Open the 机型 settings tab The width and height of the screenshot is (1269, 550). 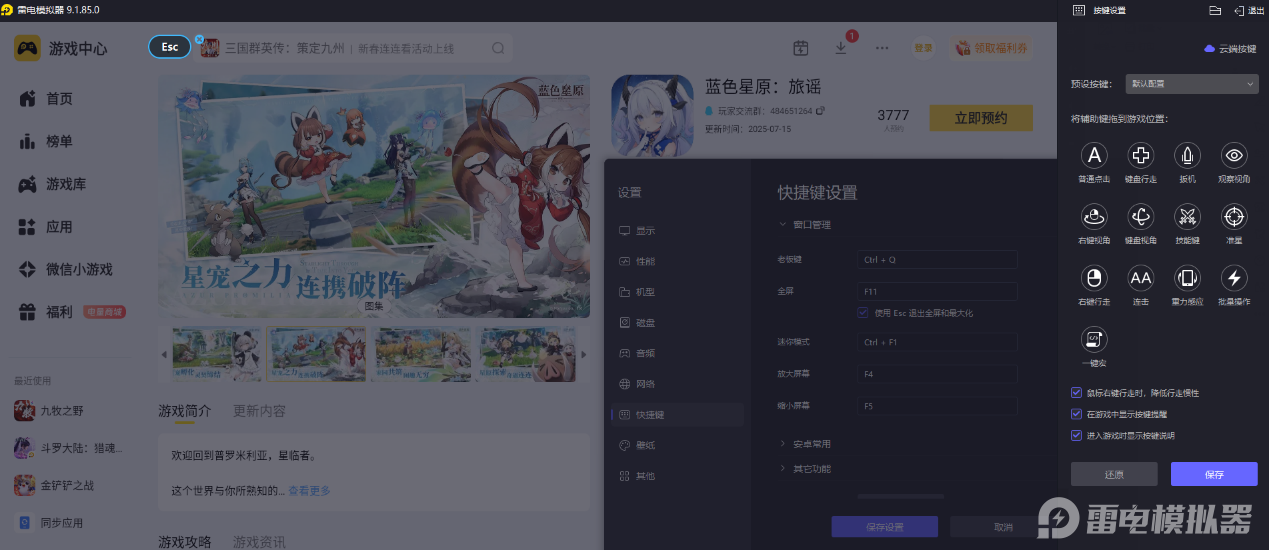click(x=677, y=292)
